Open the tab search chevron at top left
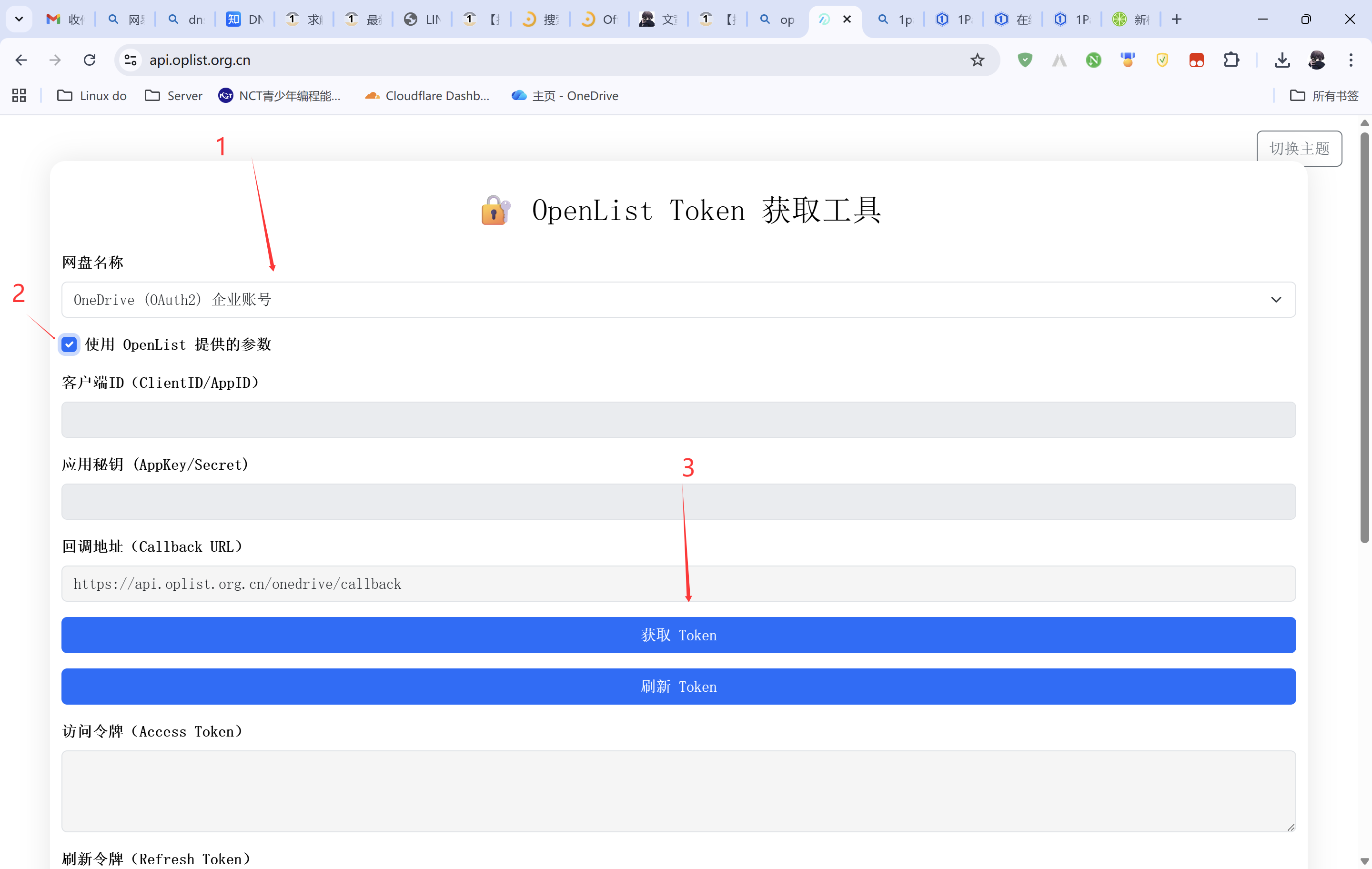The image size is (1372, 869). tap(19, 20)
